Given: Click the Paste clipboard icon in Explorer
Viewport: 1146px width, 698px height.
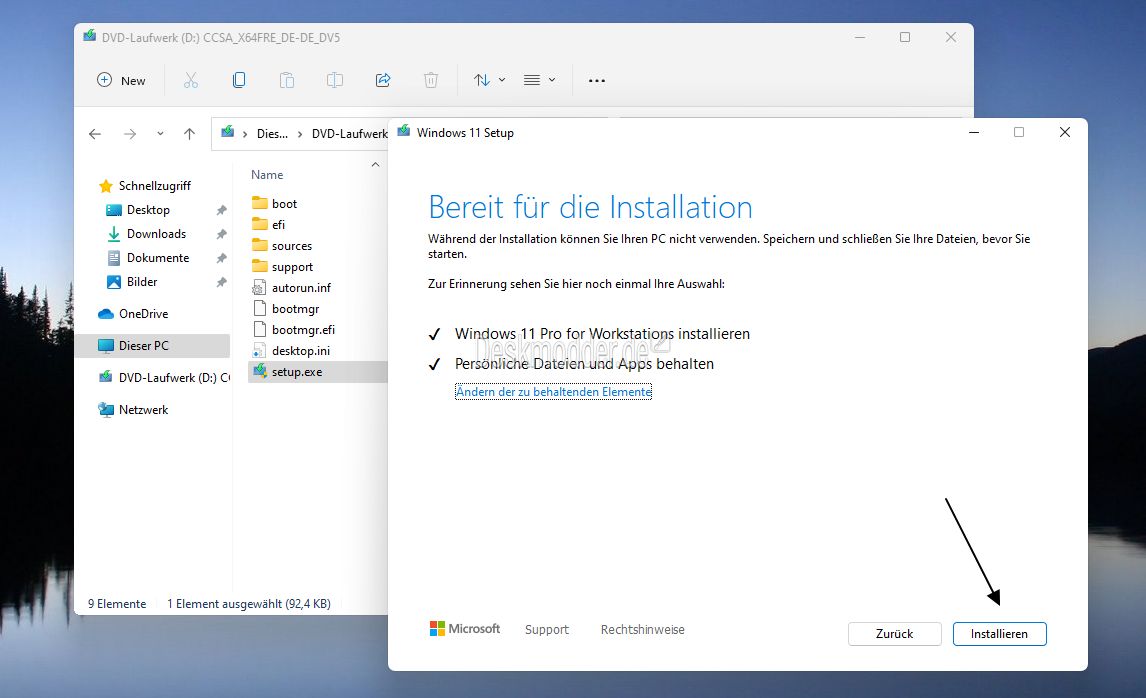Looking at the screenshot, I should tap(286, 80).
